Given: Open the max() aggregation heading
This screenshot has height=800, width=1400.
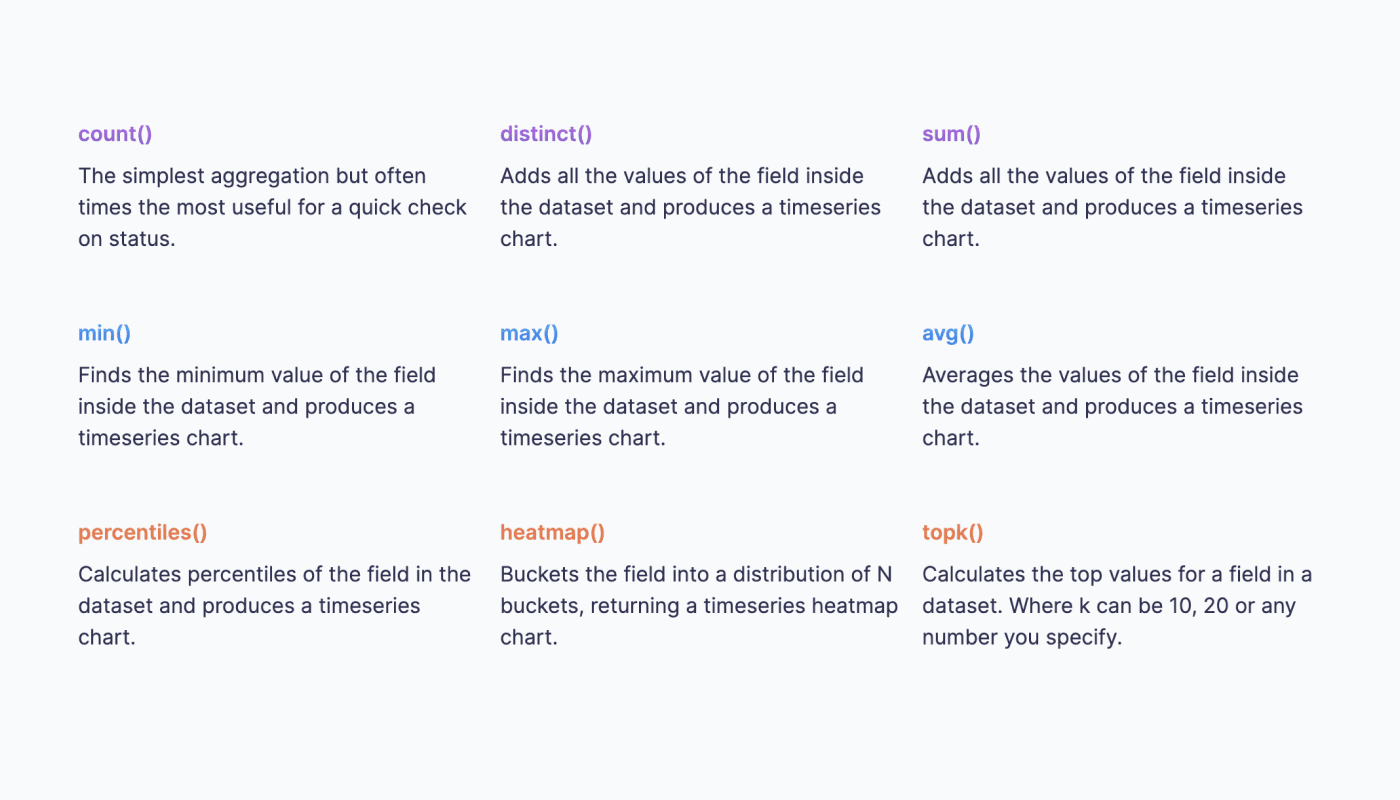Looking at the screenshot, I should click(529, 333).
